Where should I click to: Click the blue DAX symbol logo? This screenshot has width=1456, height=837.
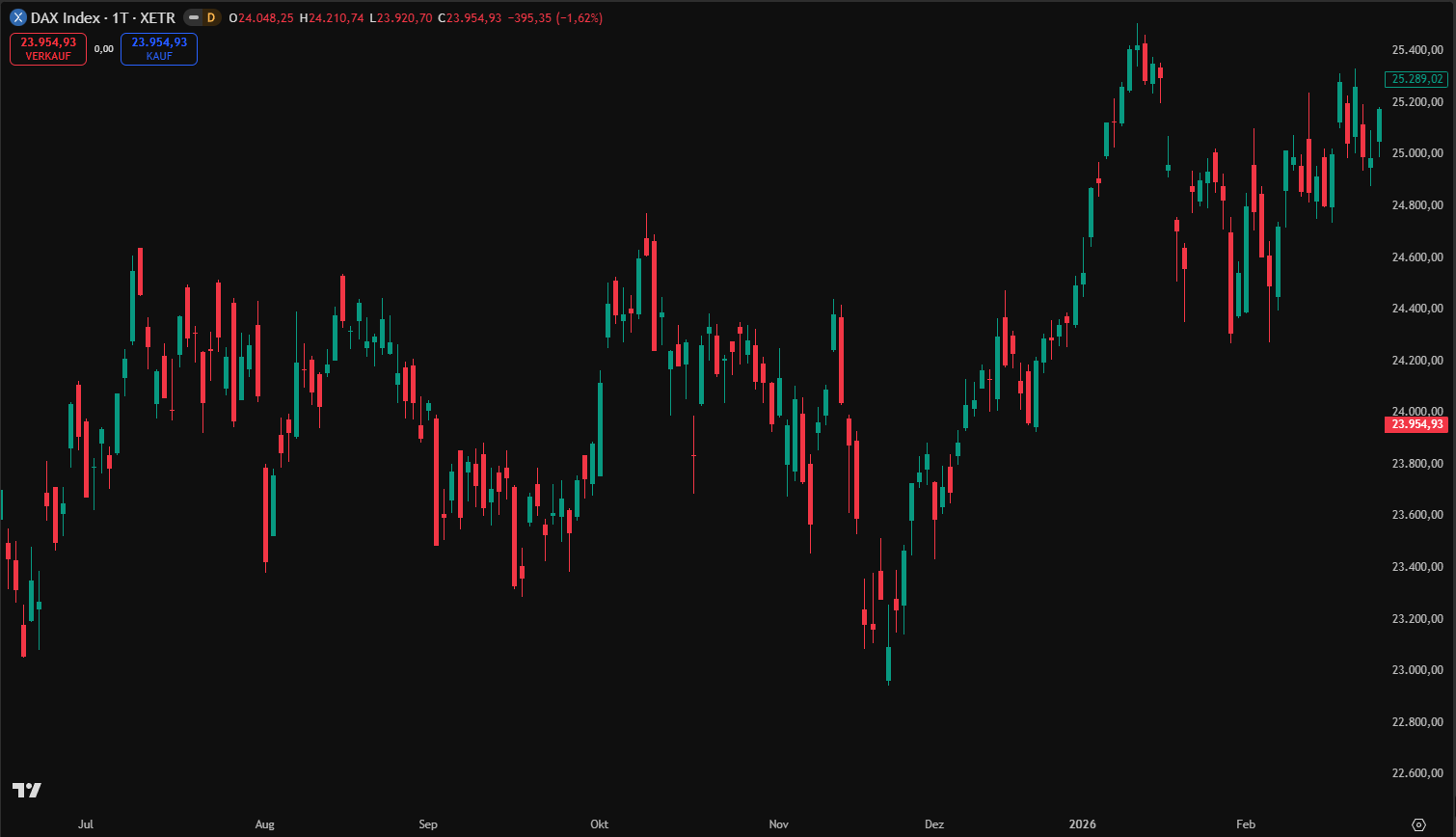pos(18,17)
